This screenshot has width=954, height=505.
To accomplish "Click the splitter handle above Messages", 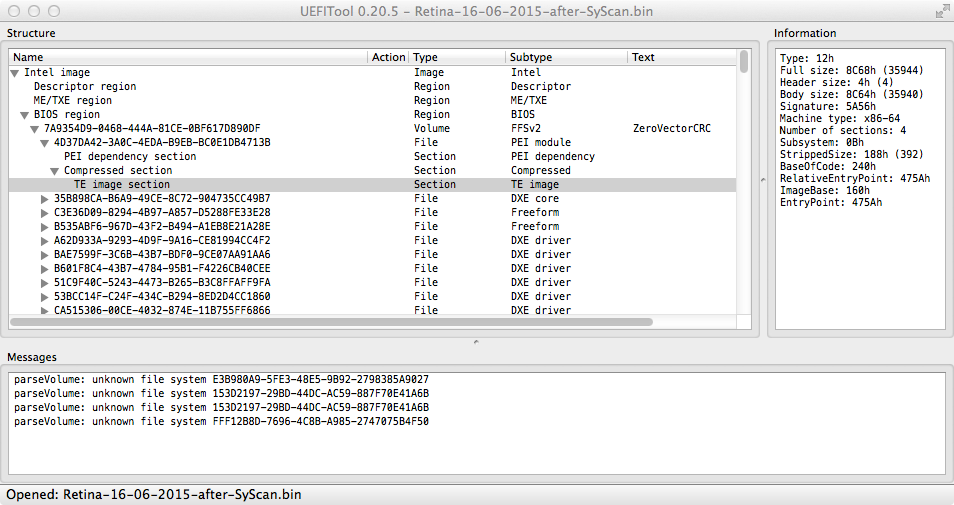I will click(476, 342).
